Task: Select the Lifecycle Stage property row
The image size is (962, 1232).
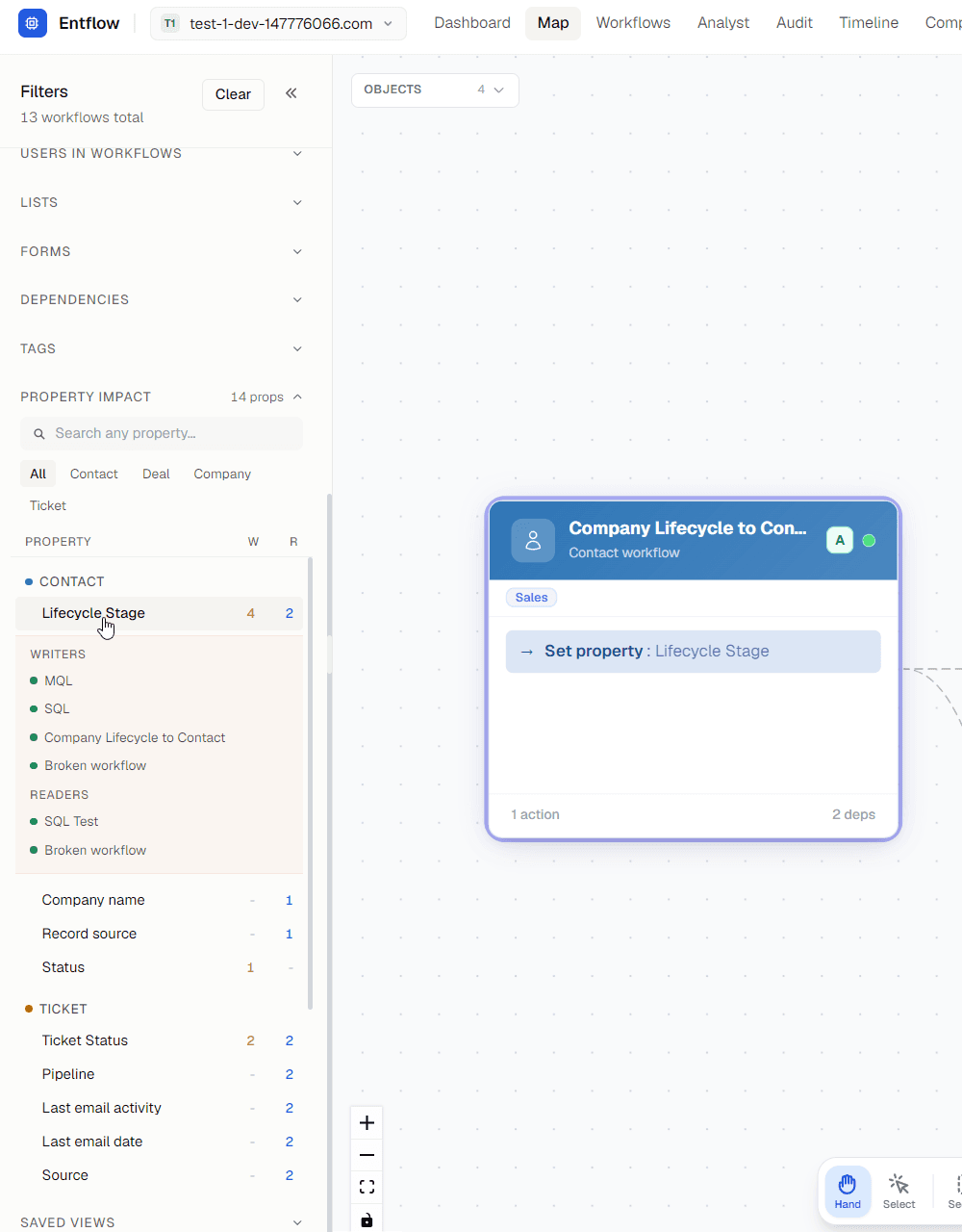Action: click(160, 613)
